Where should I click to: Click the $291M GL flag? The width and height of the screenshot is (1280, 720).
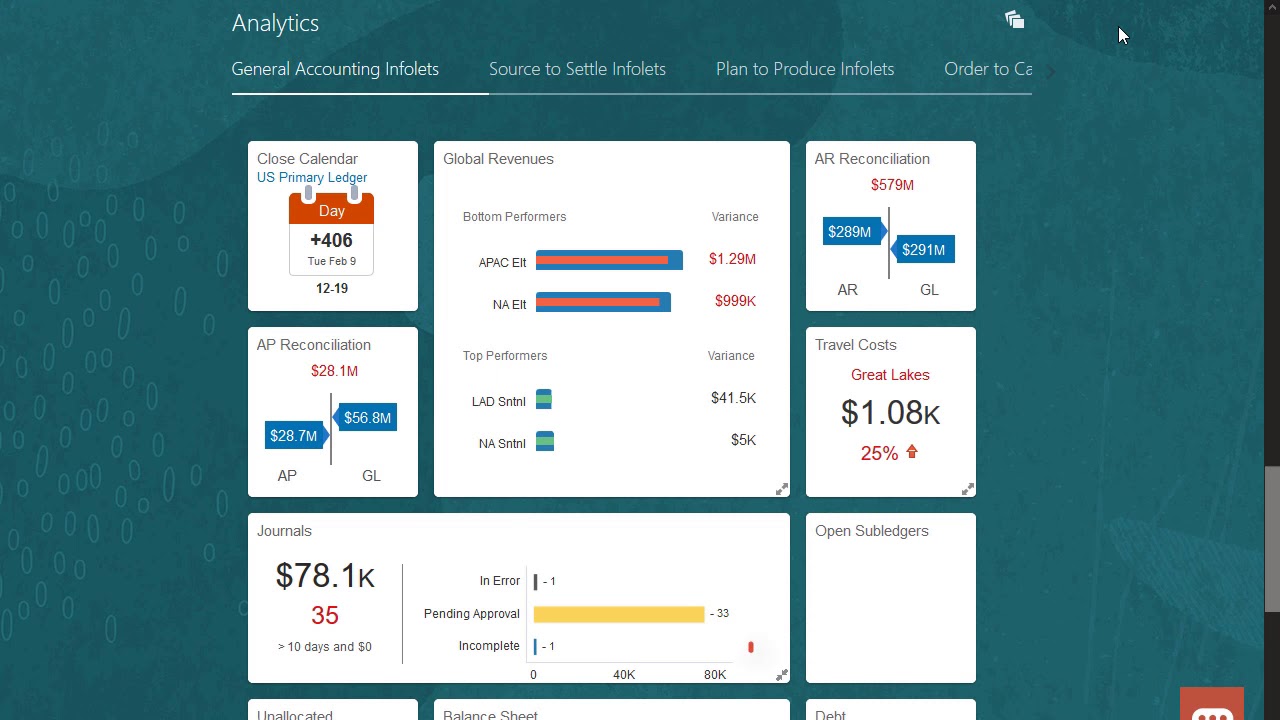click(923, 250)
